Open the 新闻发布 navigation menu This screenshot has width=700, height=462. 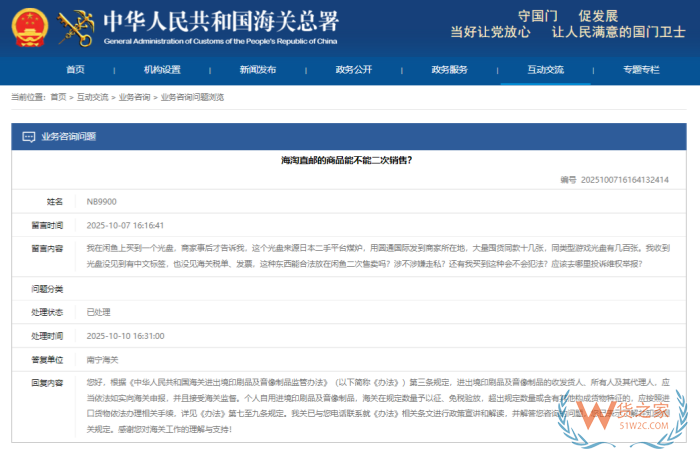point(258,70)
